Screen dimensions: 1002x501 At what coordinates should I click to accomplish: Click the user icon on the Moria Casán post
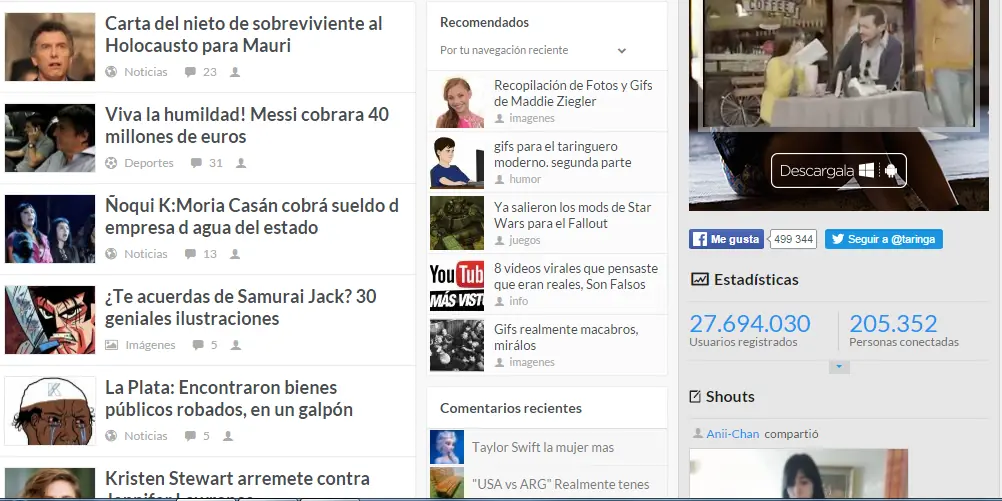[x=235, y=254]
